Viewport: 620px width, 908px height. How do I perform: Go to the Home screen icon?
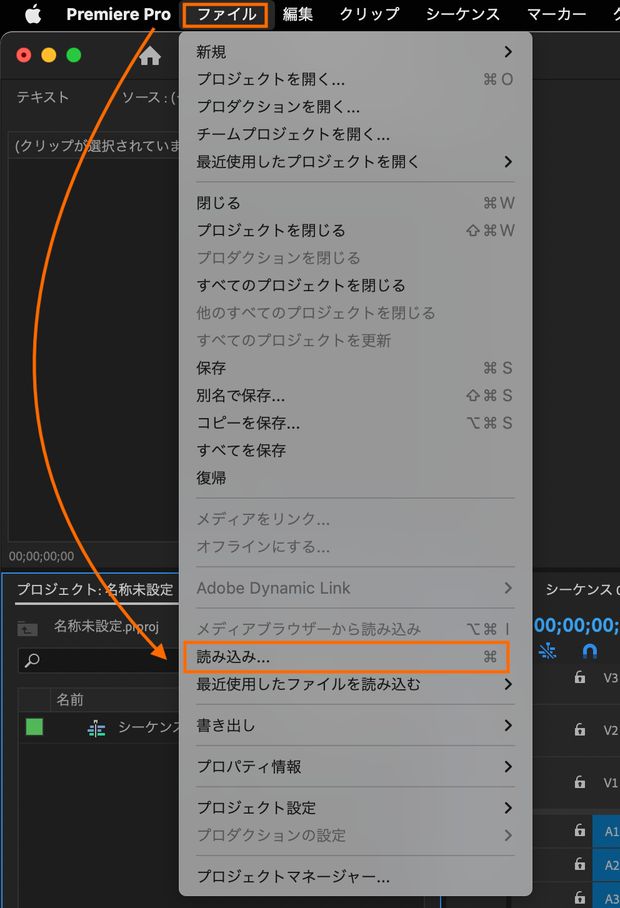point(149,56)
